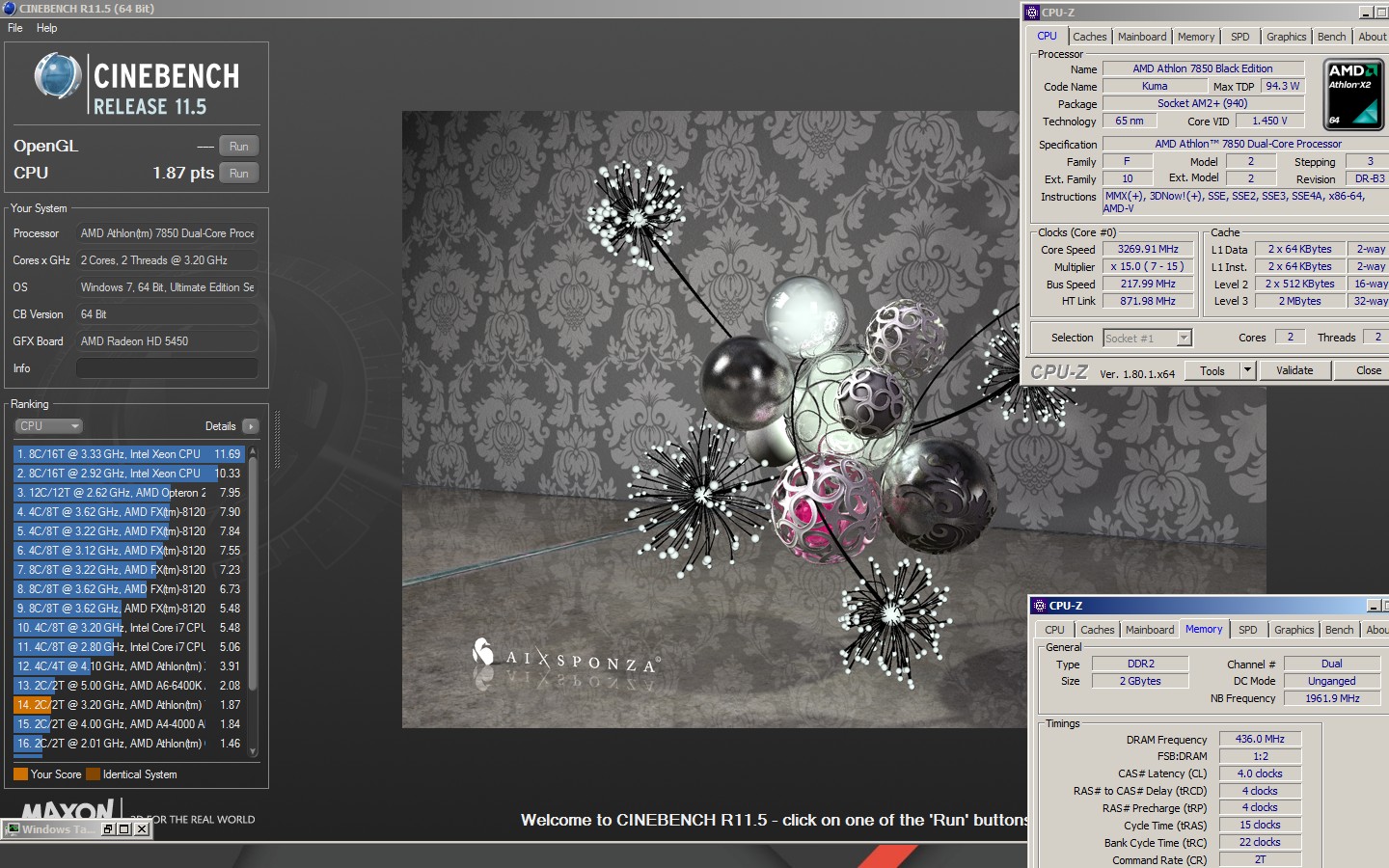1389x868 pixels.
Task: Click the Command Rate value 2T
Action: 1260,859
